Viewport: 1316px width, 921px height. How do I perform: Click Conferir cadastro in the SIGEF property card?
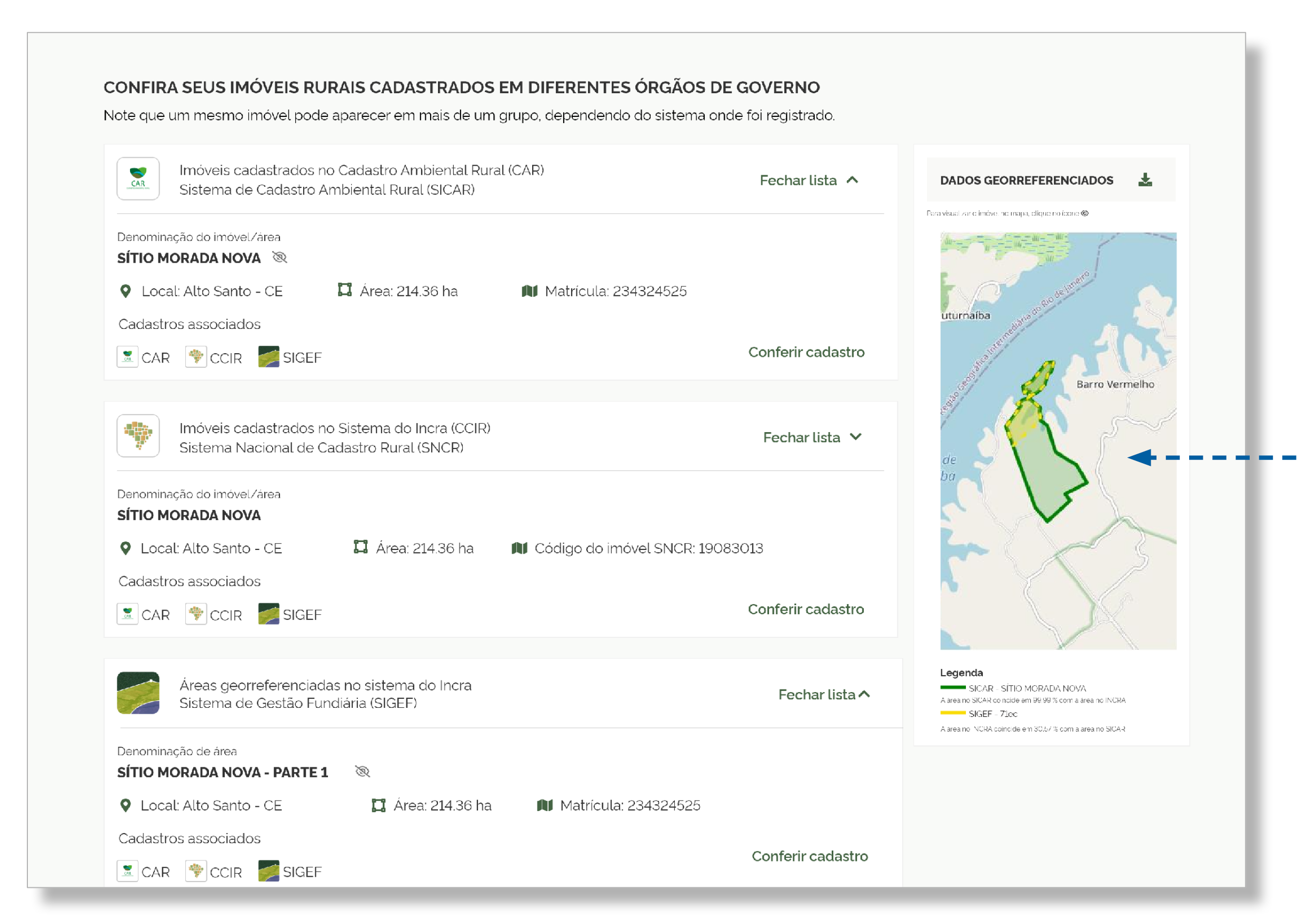click(810, 856)
